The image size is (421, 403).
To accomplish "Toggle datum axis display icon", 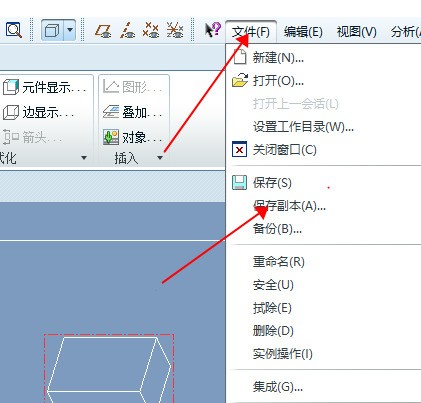I will 127,30.
